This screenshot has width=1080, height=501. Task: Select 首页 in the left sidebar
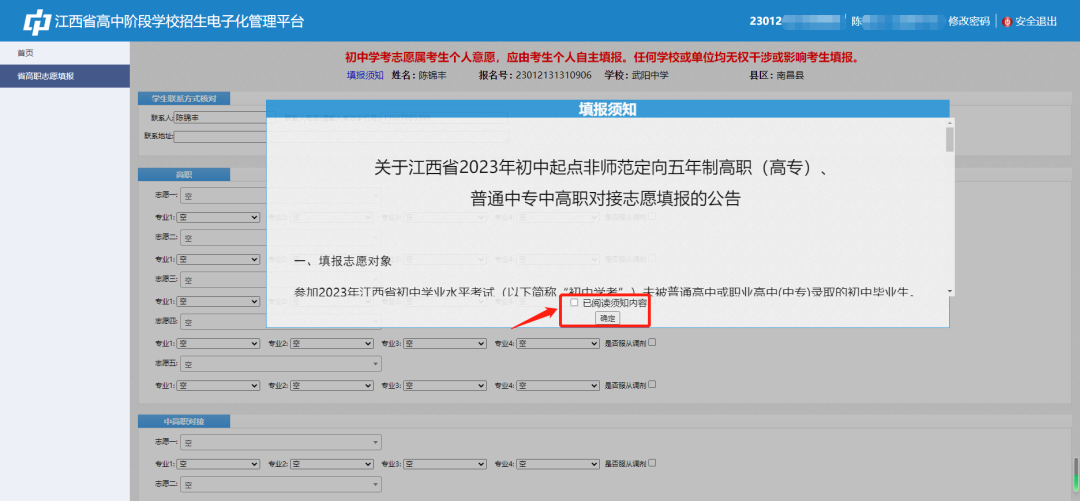click(26, 53)
